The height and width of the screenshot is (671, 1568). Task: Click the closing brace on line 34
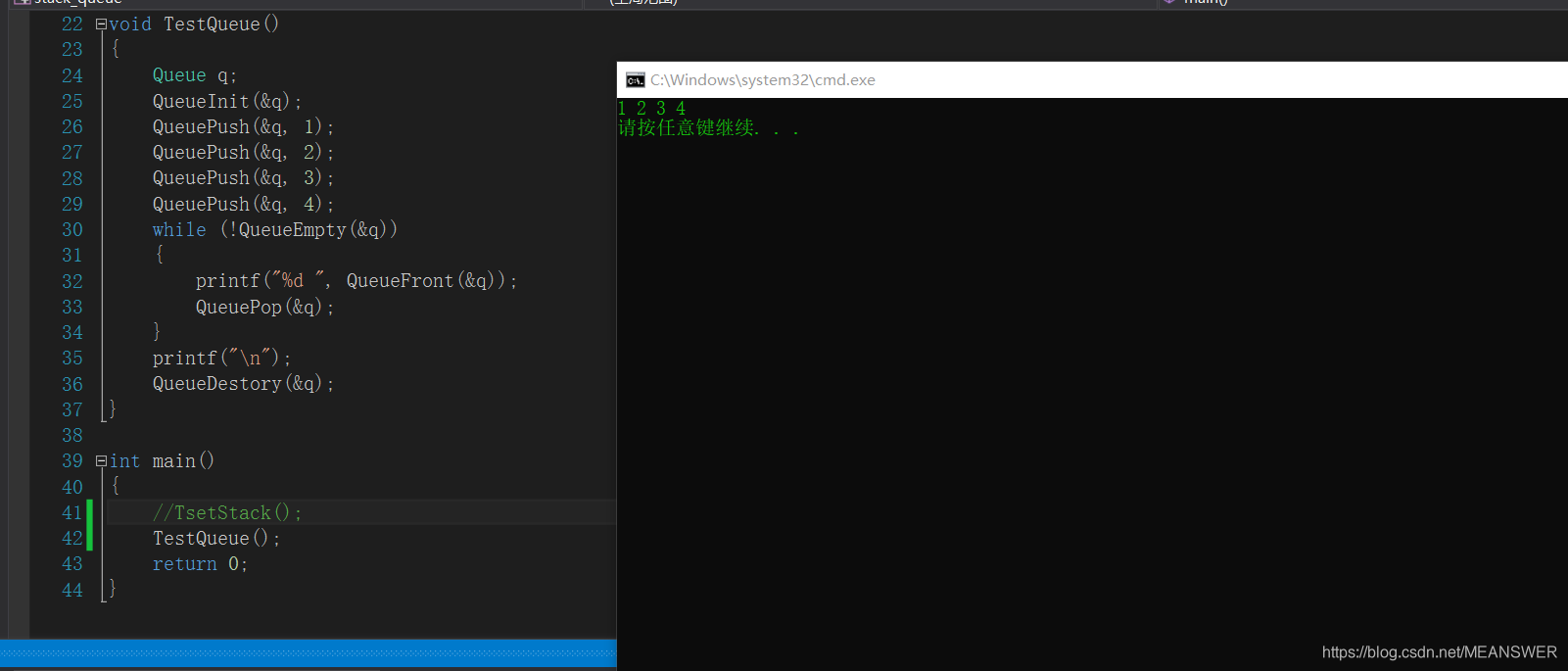157,332
